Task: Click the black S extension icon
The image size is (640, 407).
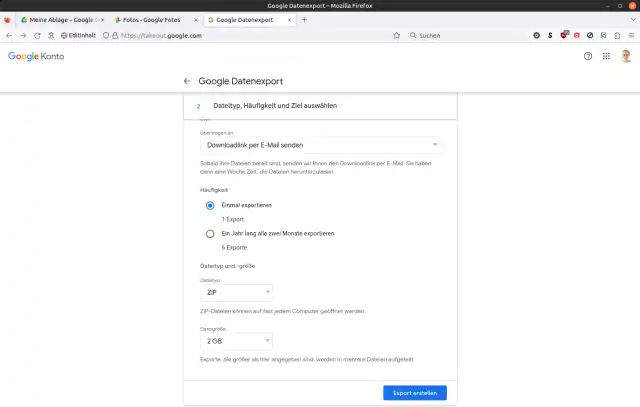Action: click(550, 36)
